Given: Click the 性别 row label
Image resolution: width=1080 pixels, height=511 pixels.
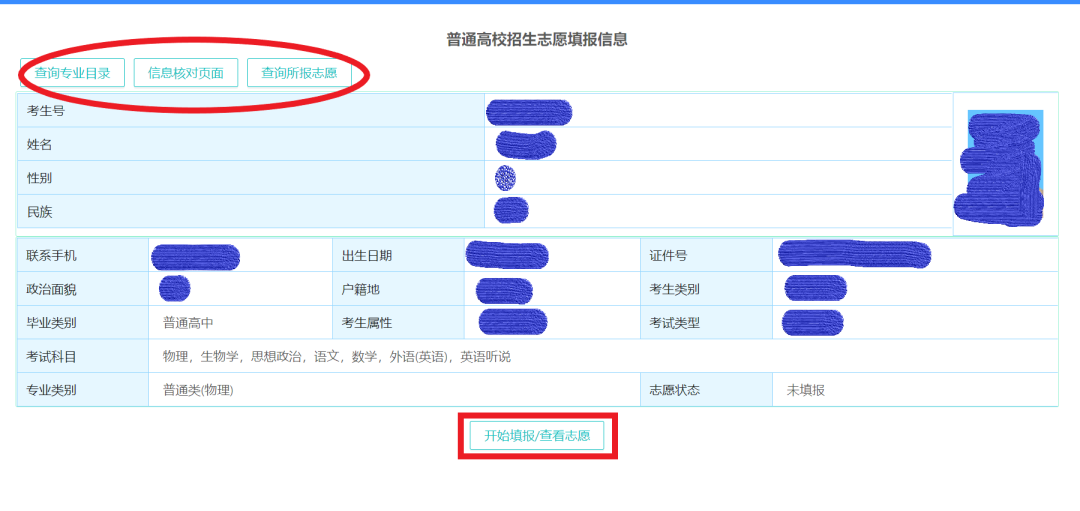Looking at the screenshot, I should [39, 178].
